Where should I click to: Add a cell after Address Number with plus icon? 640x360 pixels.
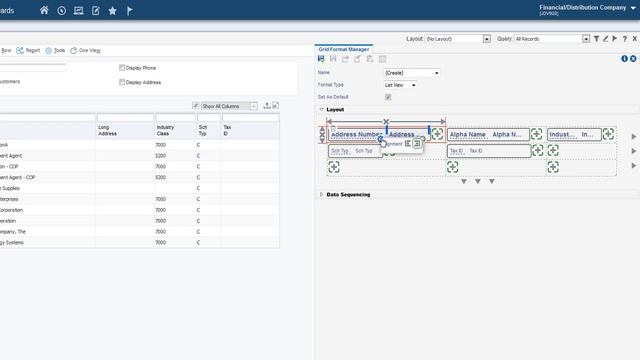[437, 134]
